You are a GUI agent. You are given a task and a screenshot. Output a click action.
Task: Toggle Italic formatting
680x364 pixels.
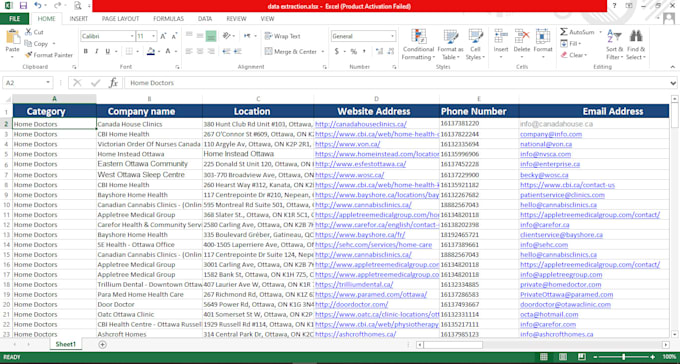point(97,51)
